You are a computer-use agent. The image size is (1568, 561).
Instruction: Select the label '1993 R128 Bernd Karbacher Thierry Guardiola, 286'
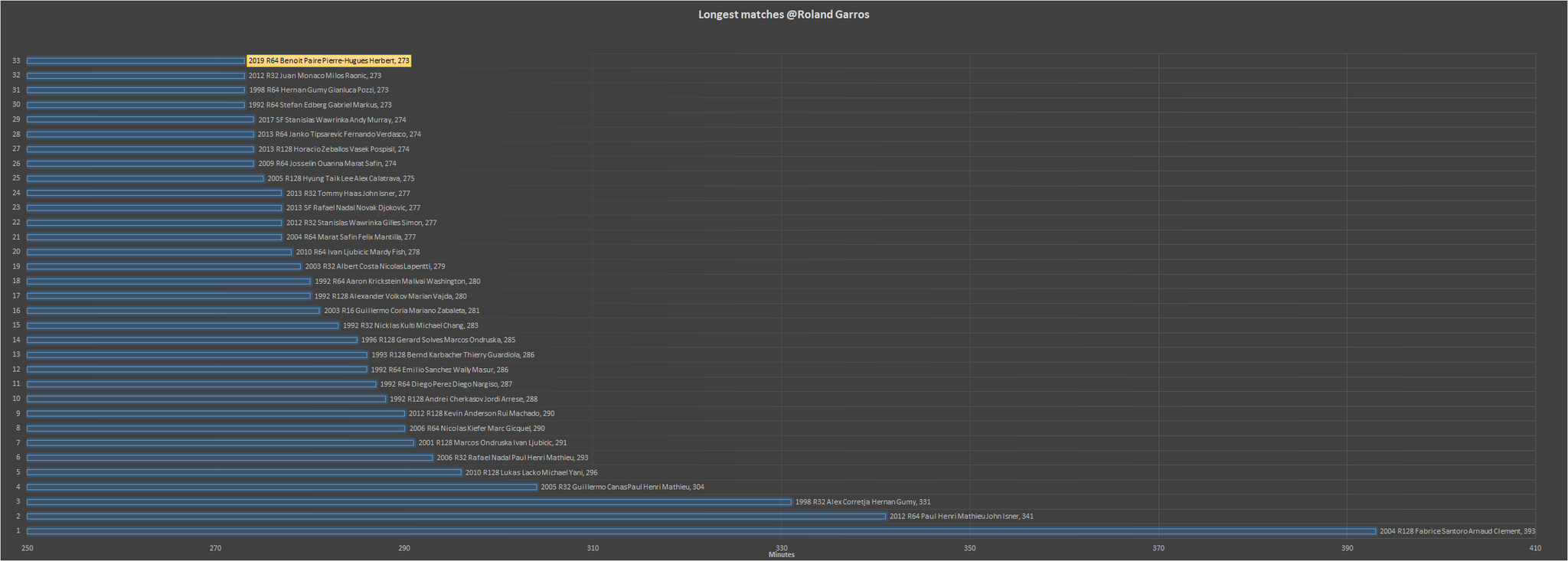(453, 355)
